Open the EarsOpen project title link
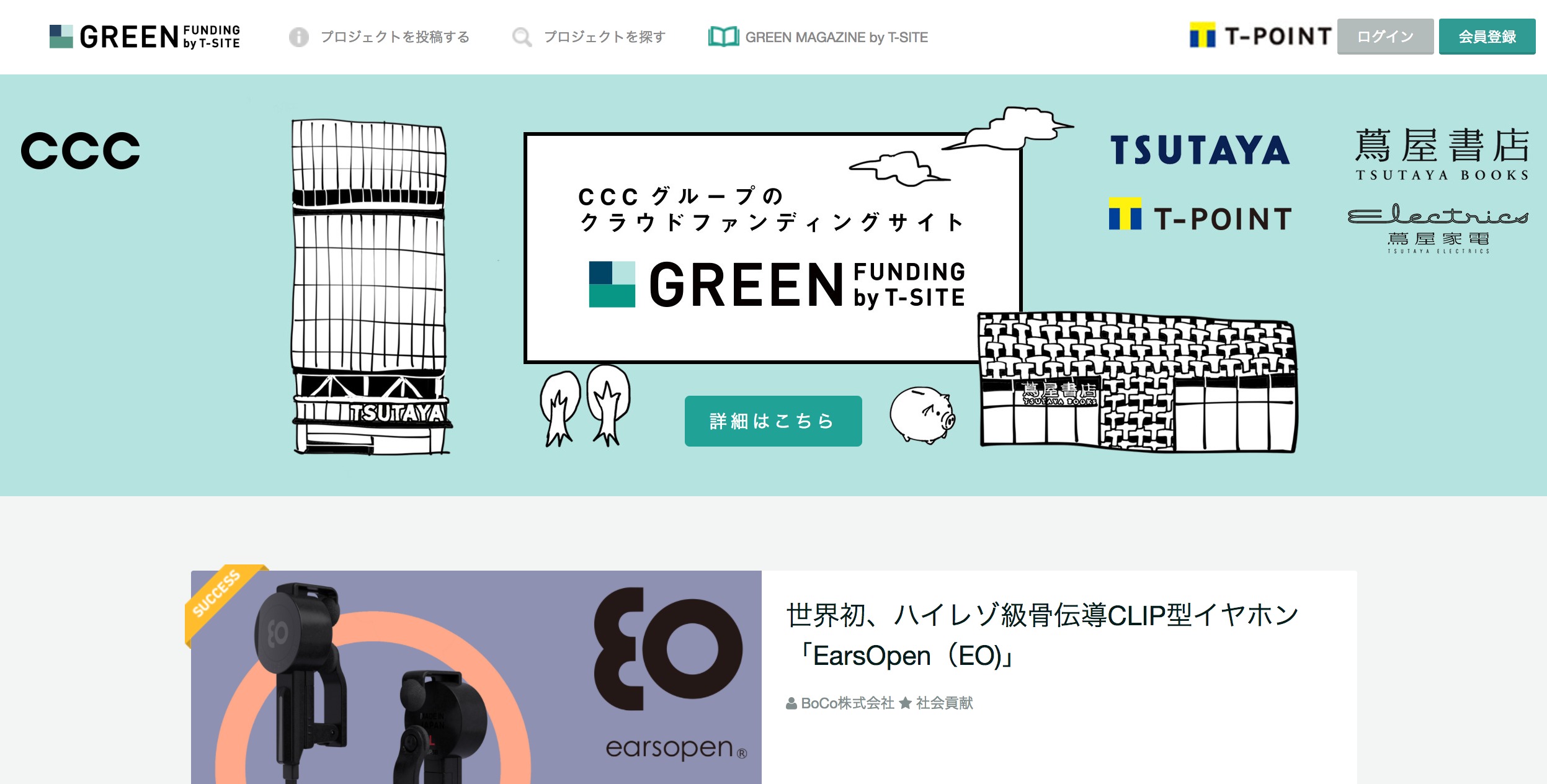This screenshot has height=784, width=1547. click(x=1042, y=635)
